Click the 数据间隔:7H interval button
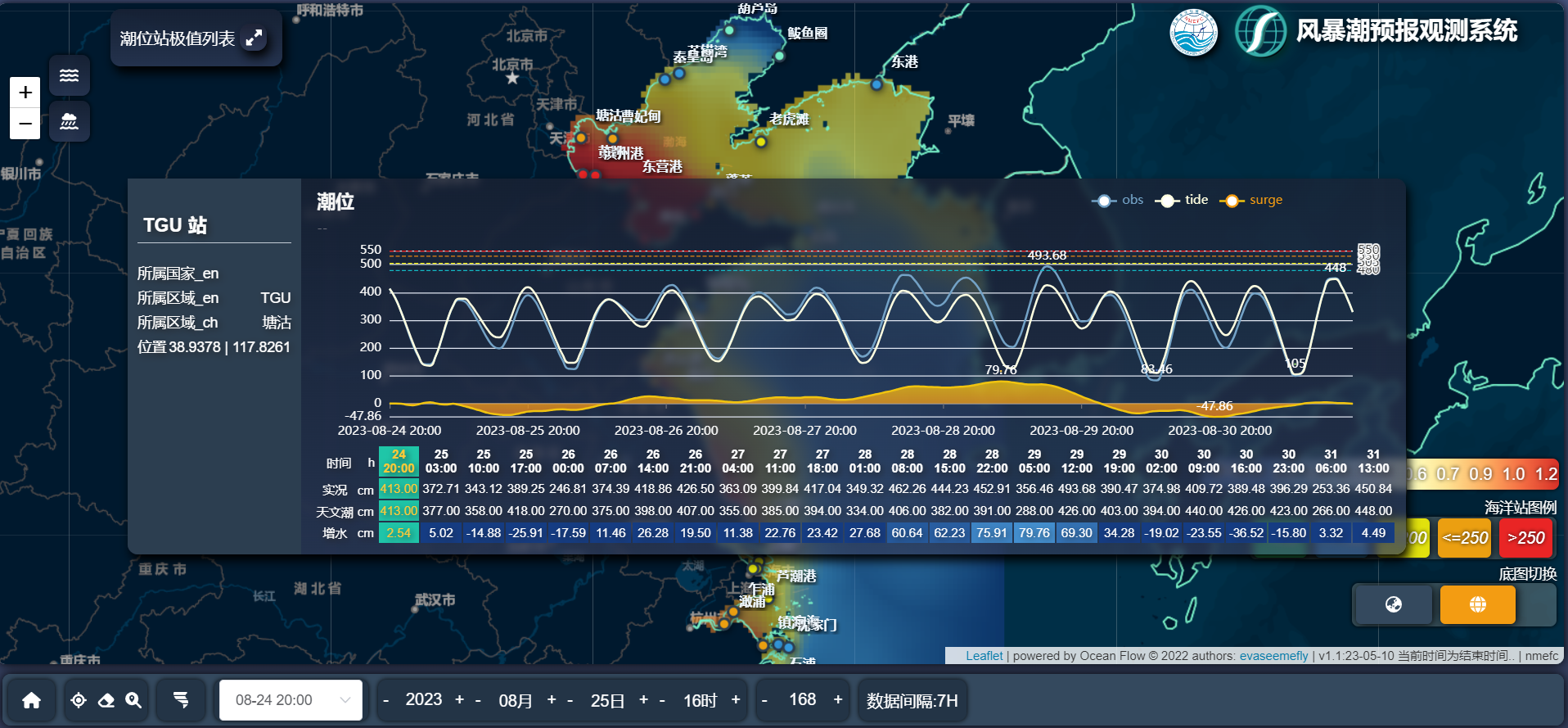 [912, 701]
